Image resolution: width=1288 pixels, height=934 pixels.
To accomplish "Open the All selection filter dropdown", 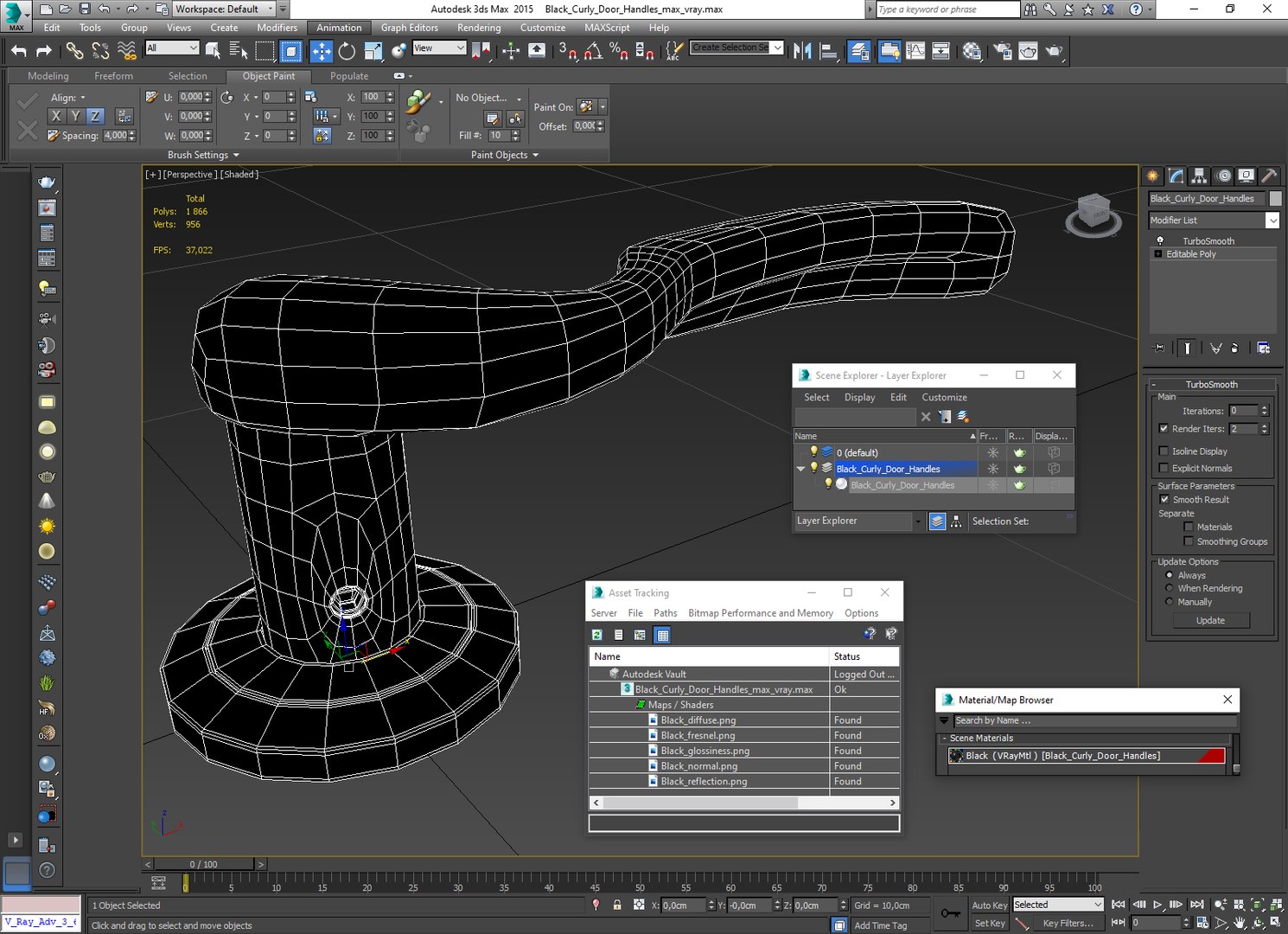I will click(x=172, y=48).
